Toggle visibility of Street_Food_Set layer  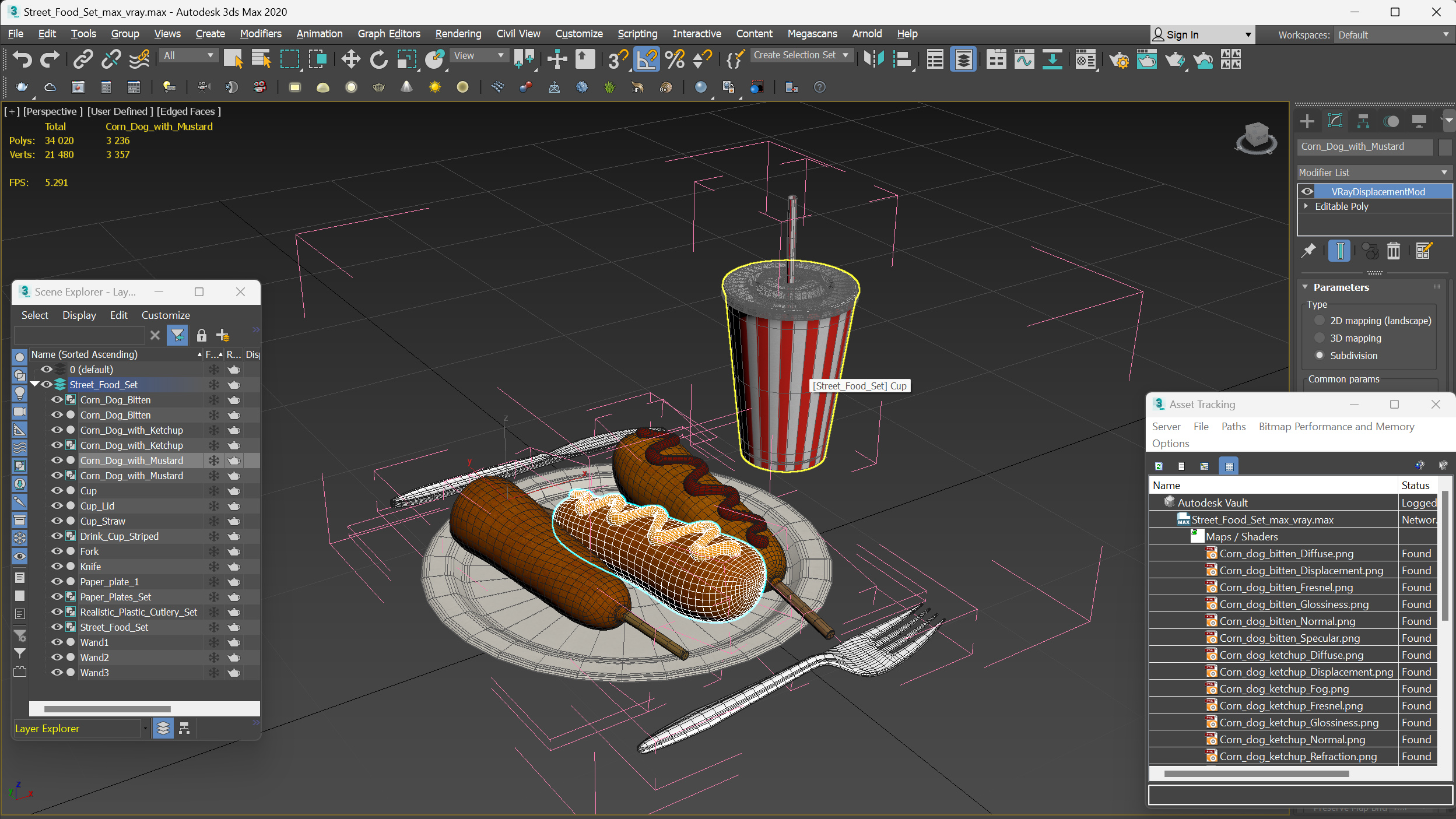46,384
